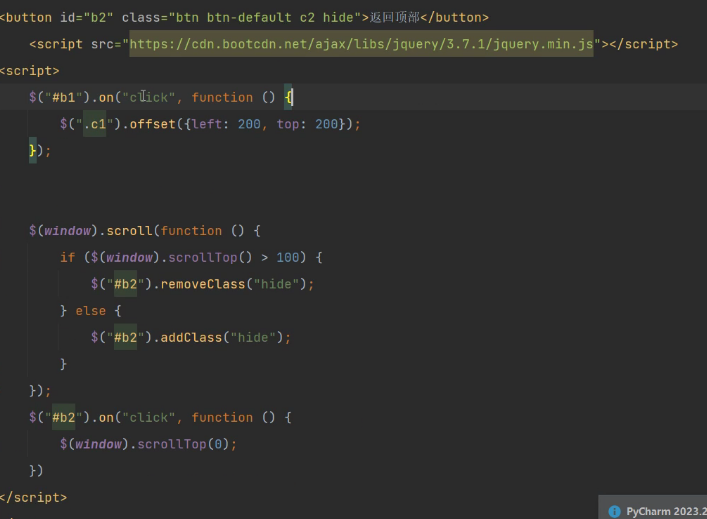Click the id="b2" attribute in button tag
The height and width of the screenshot is (519, 707).
point(86,18)
